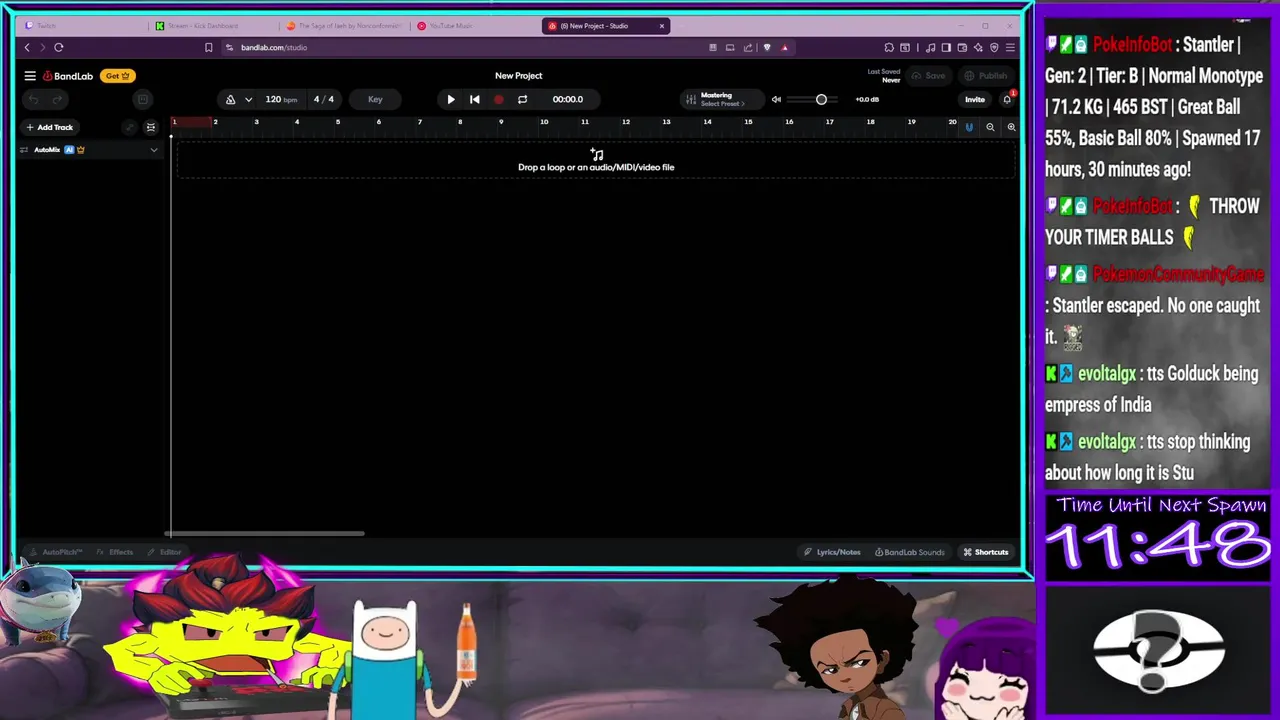
Task: Go back in the browser
Action: [x=27, y=47]
